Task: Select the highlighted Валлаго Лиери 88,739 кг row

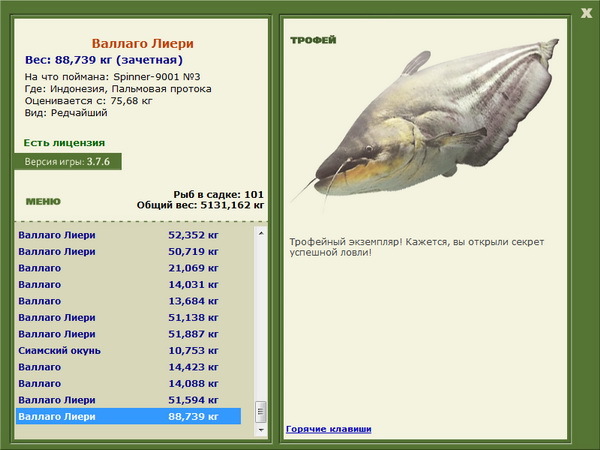Action: [x=129, y=416]
